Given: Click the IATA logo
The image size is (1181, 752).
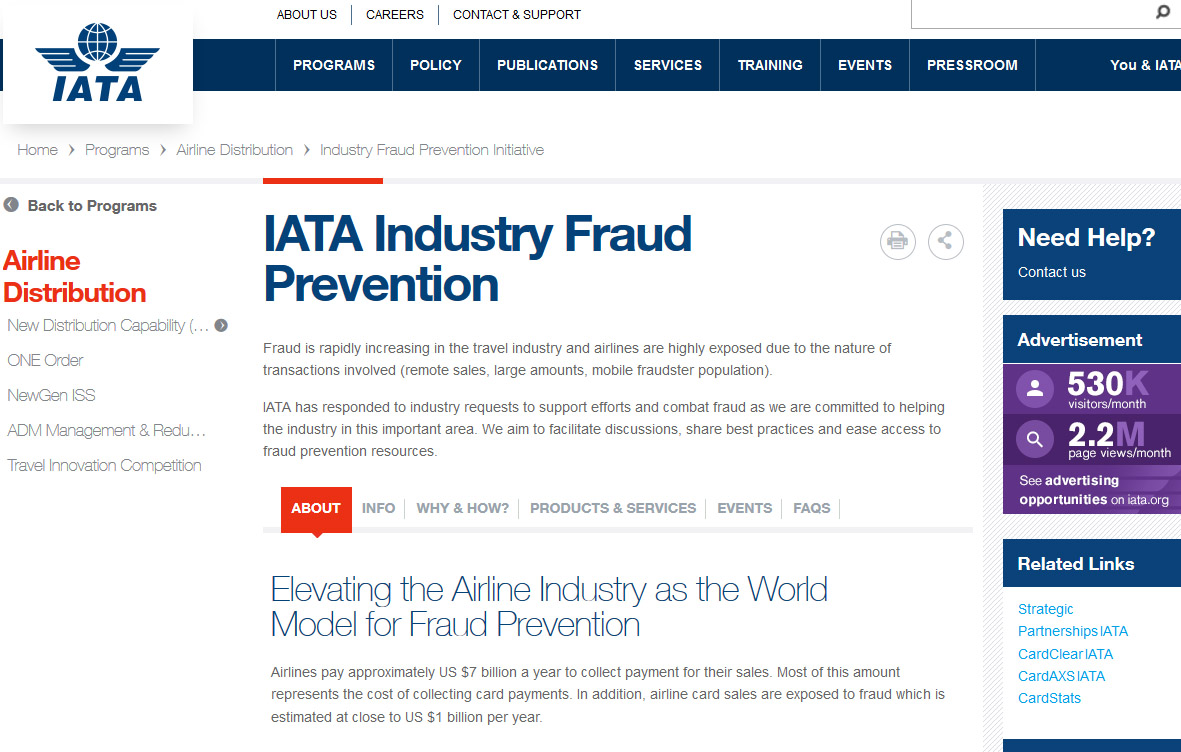Looking at the screenshot, I should click(97, 62).
